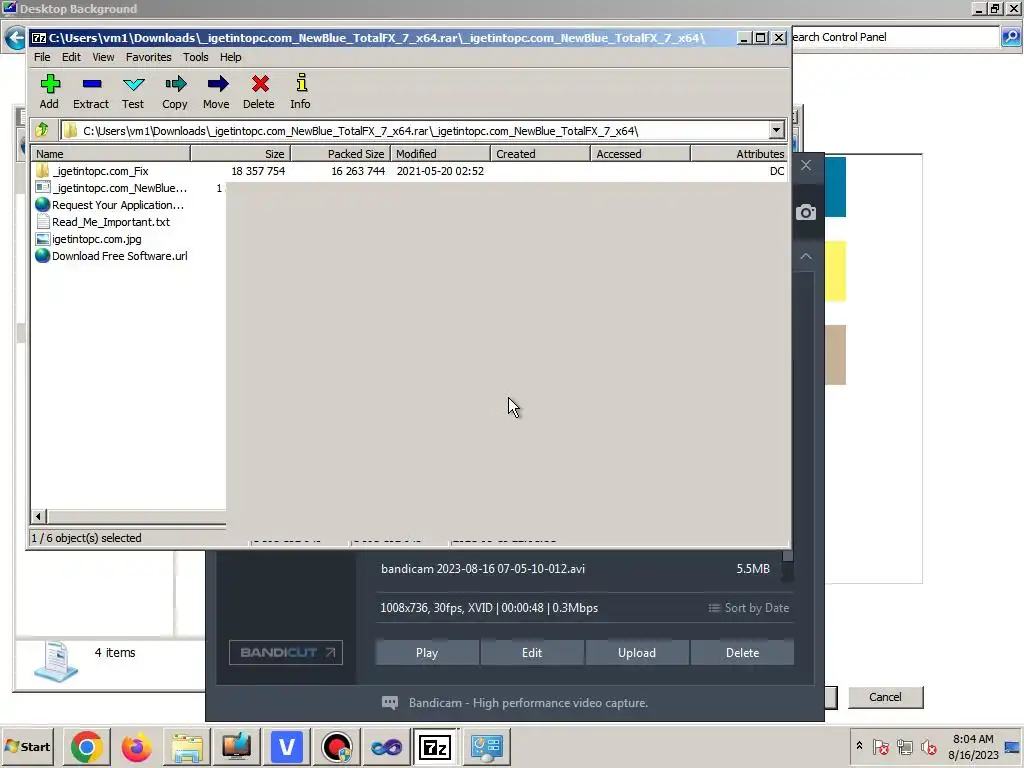Launch Firefox from the taskbar
Viewport: 1024px width, 768px height.
click(x=136, y=747)
